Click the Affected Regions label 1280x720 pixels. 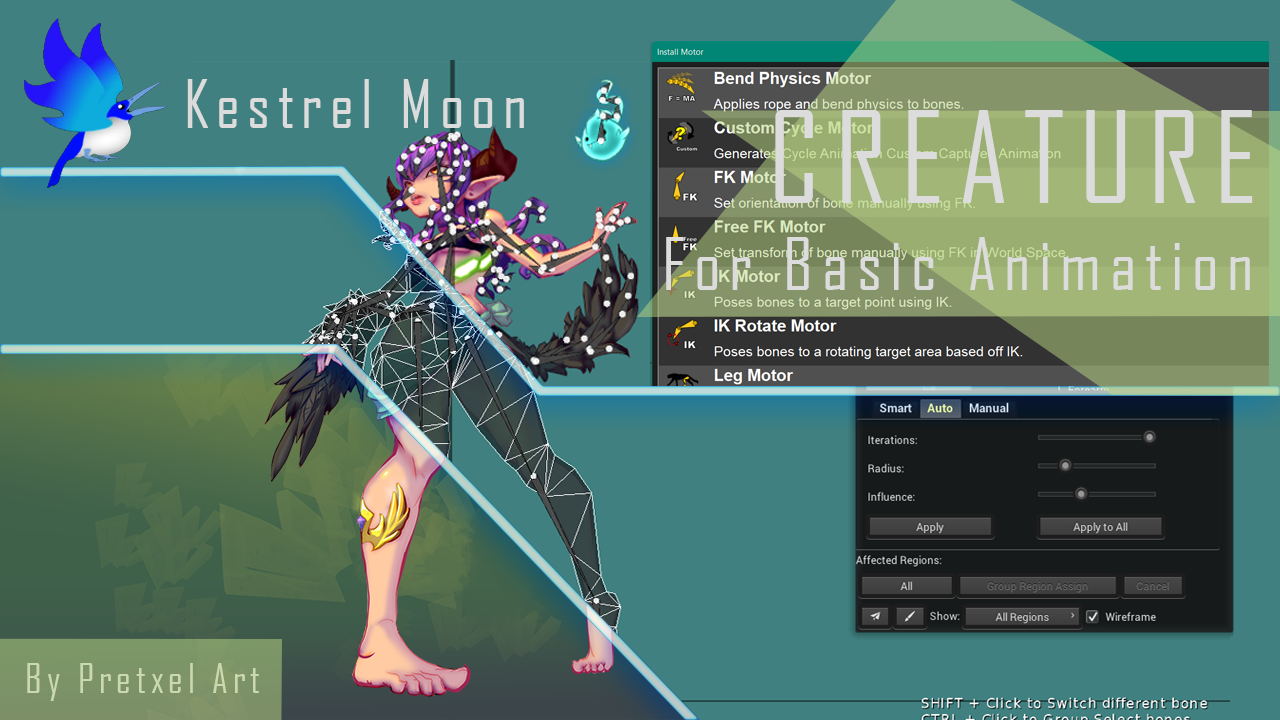(x=899, y=560)
